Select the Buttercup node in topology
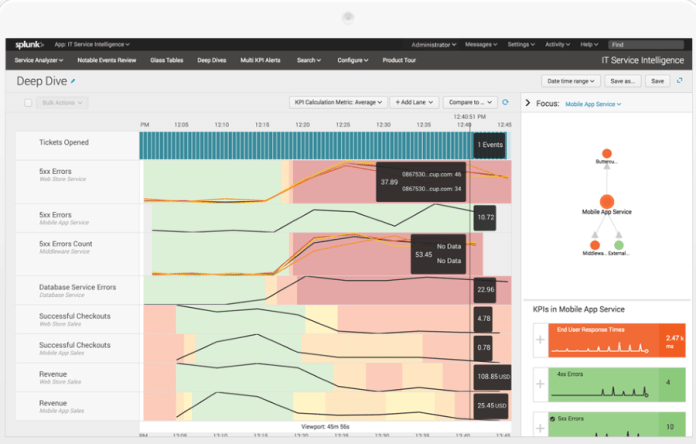Viewport: 696px width, 444px height. tap(607, 154)
